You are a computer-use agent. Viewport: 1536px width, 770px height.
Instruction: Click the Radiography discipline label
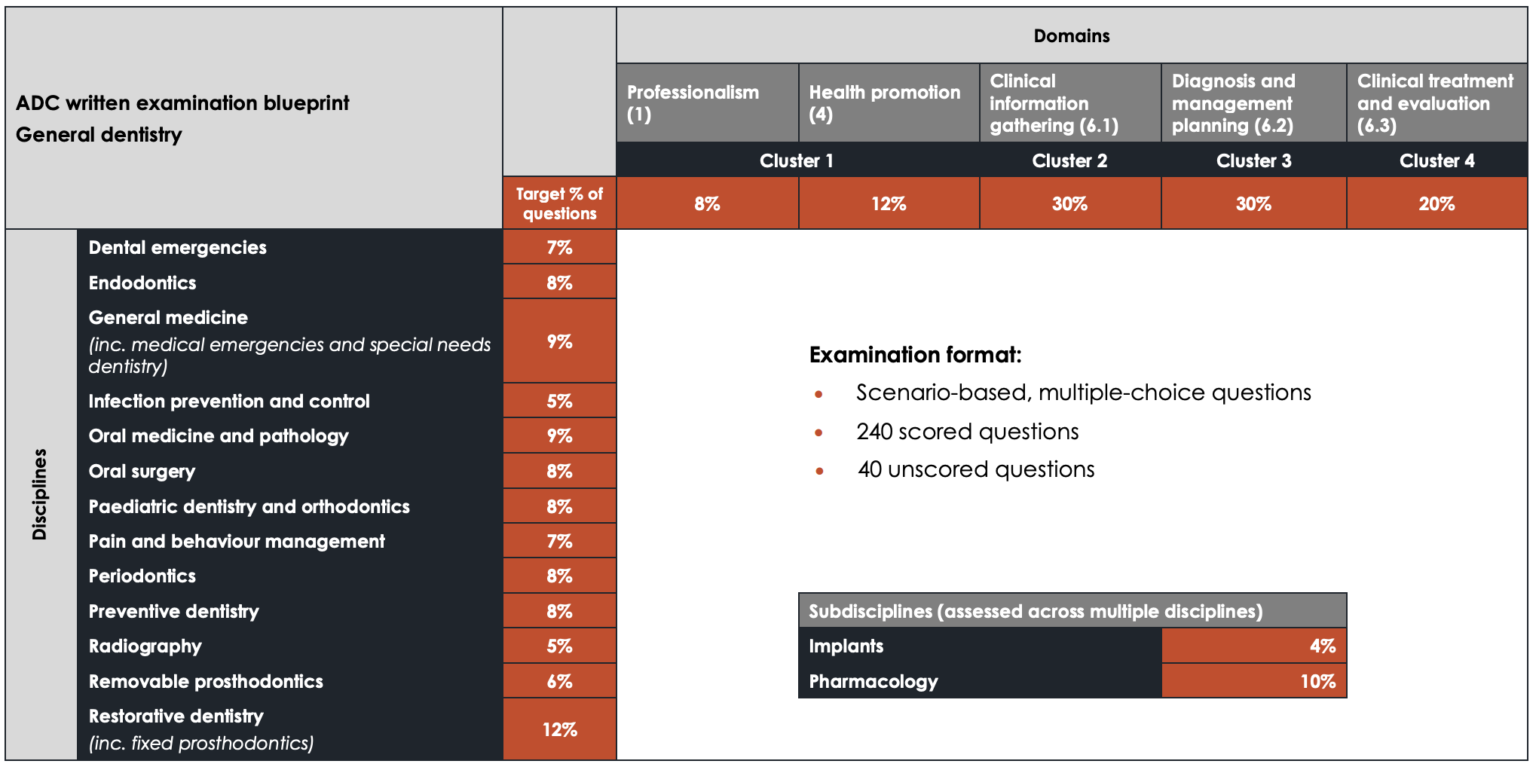(x=145, y=646)
